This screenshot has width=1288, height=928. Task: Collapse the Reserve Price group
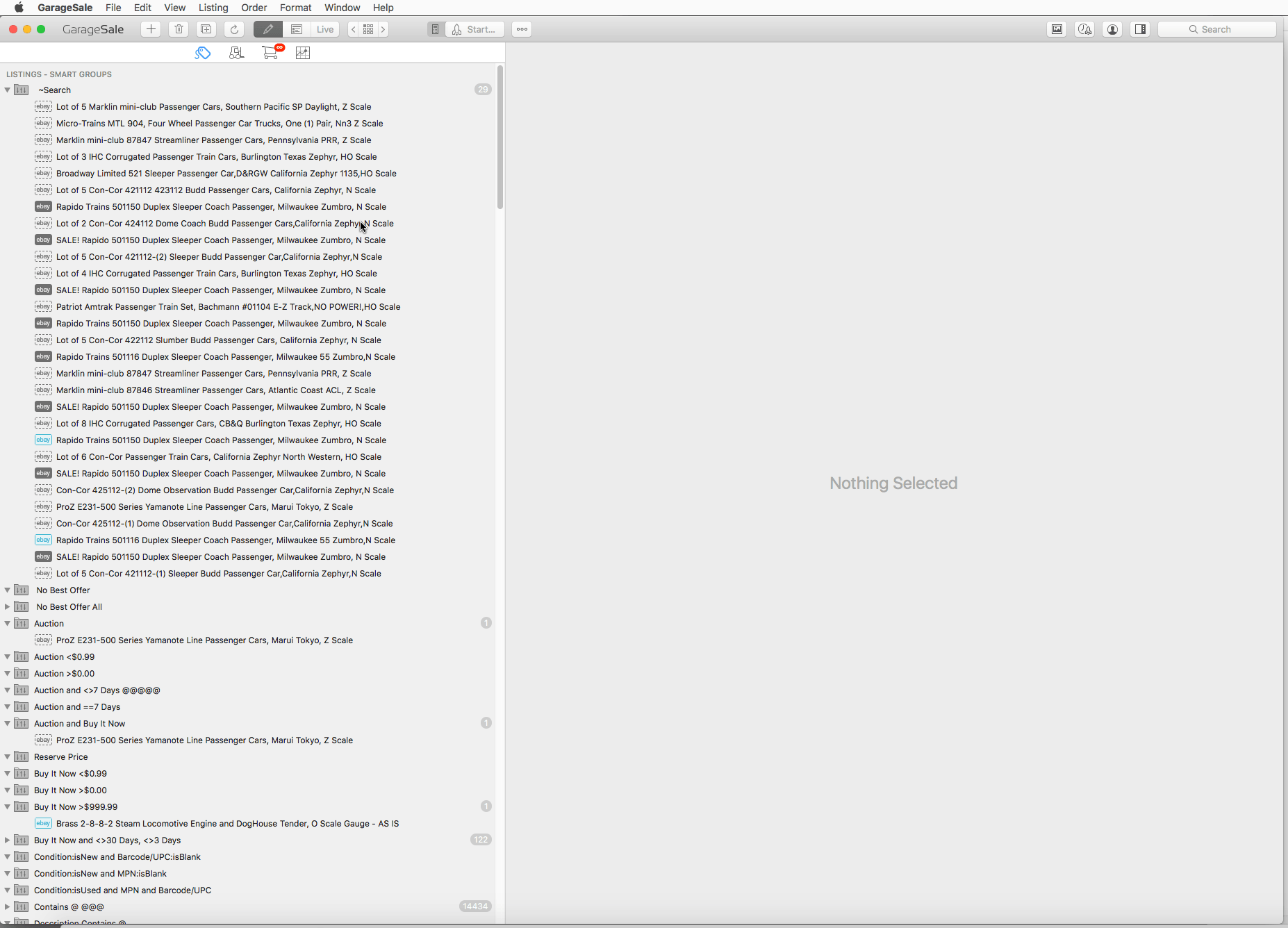(x=8, y=756)
